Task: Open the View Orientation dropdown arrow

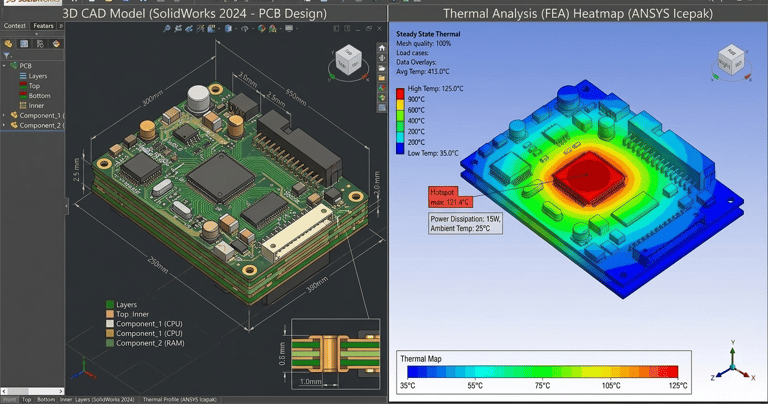Action: point(219,29)
